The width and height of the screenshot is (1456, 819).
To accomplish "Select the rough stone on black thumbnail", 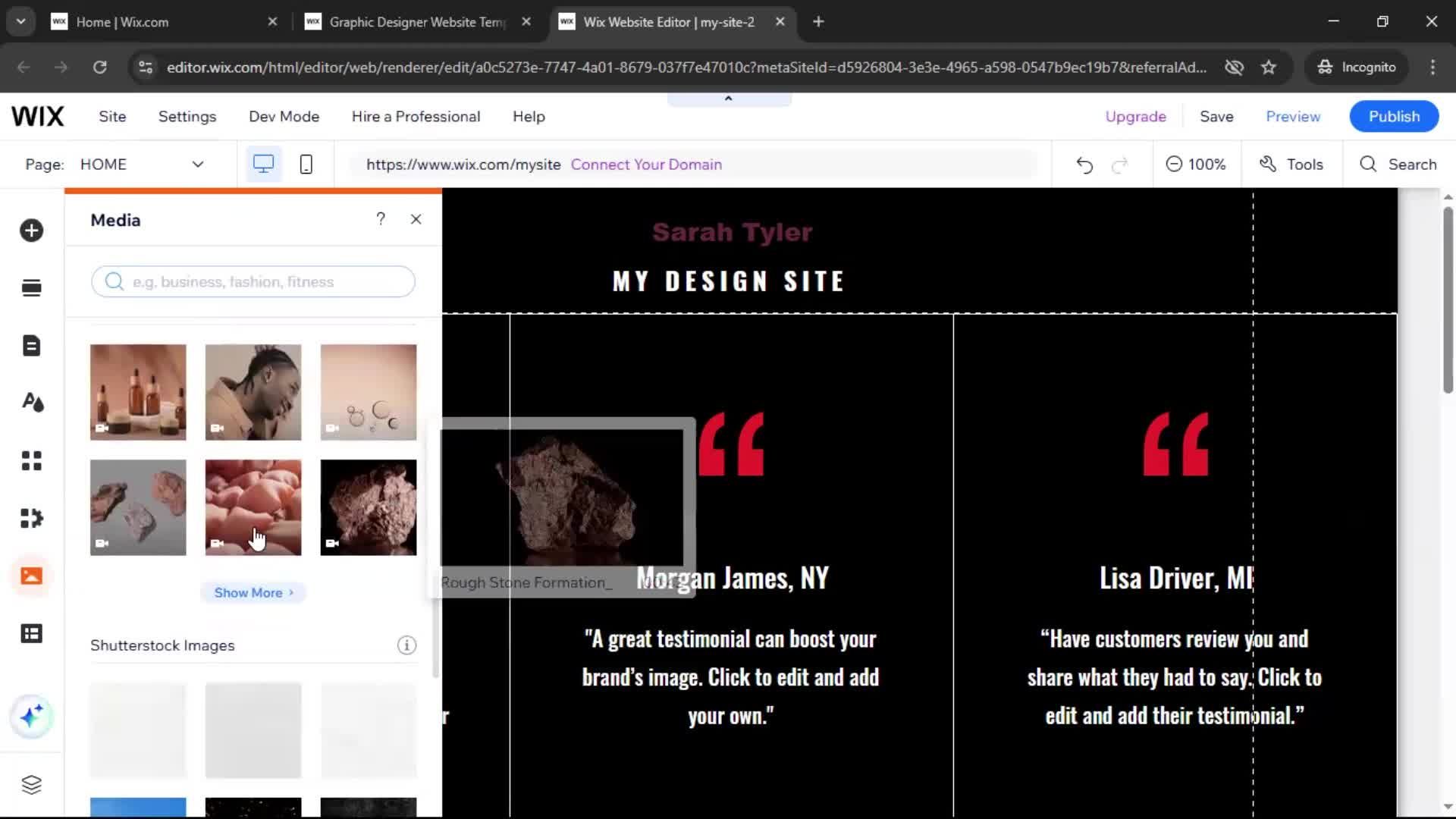I will (x=369, y=507).
